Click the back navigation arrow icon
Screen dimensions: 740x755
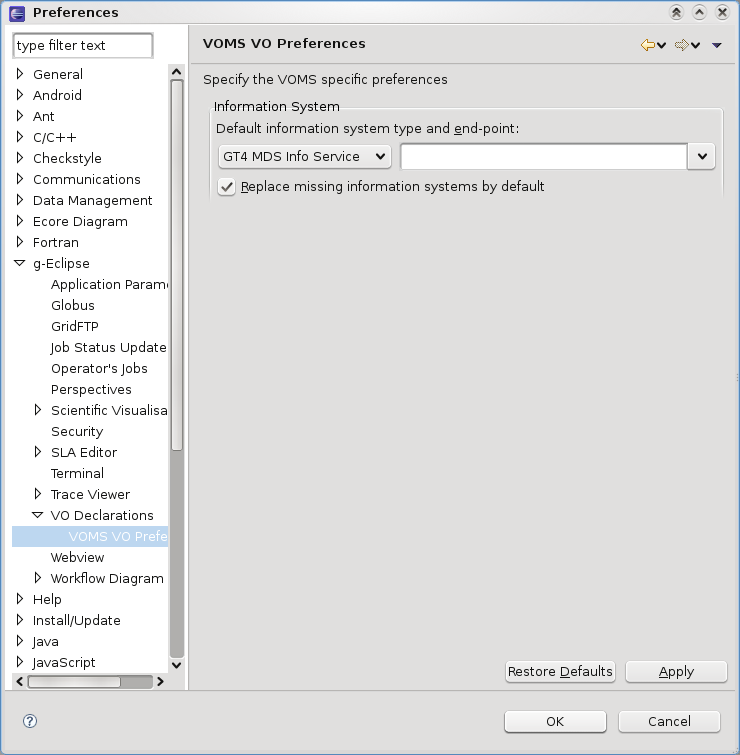647,45
